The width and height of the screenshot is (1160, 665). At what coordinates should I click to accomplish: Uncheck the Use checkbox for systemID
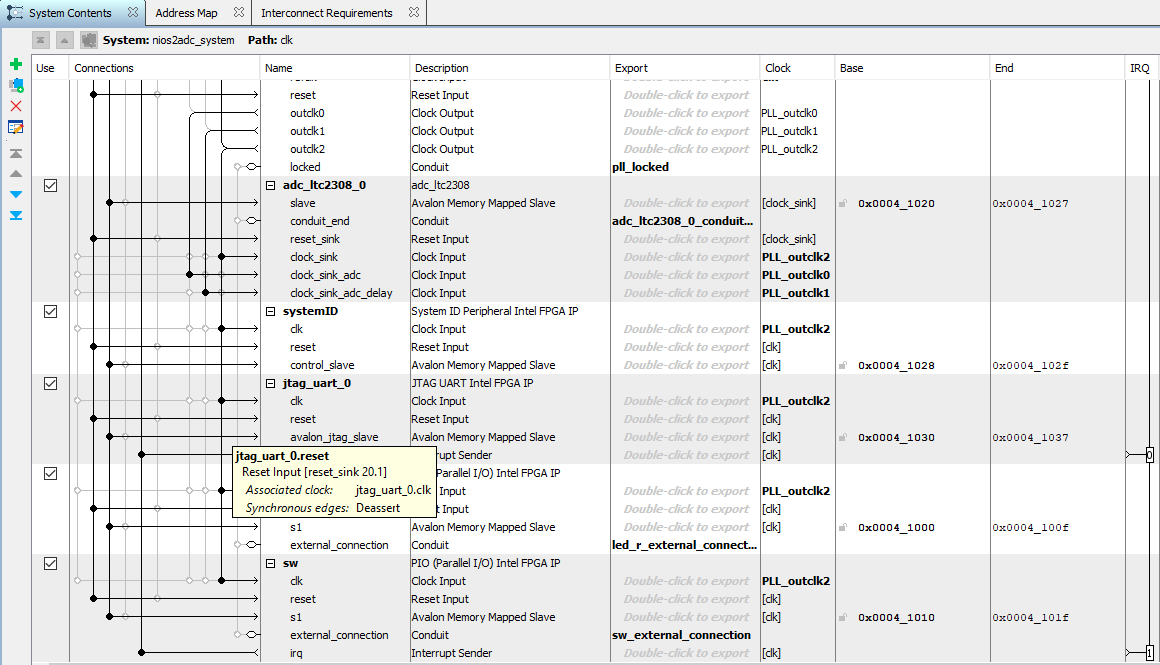click(x=50, y=311)
